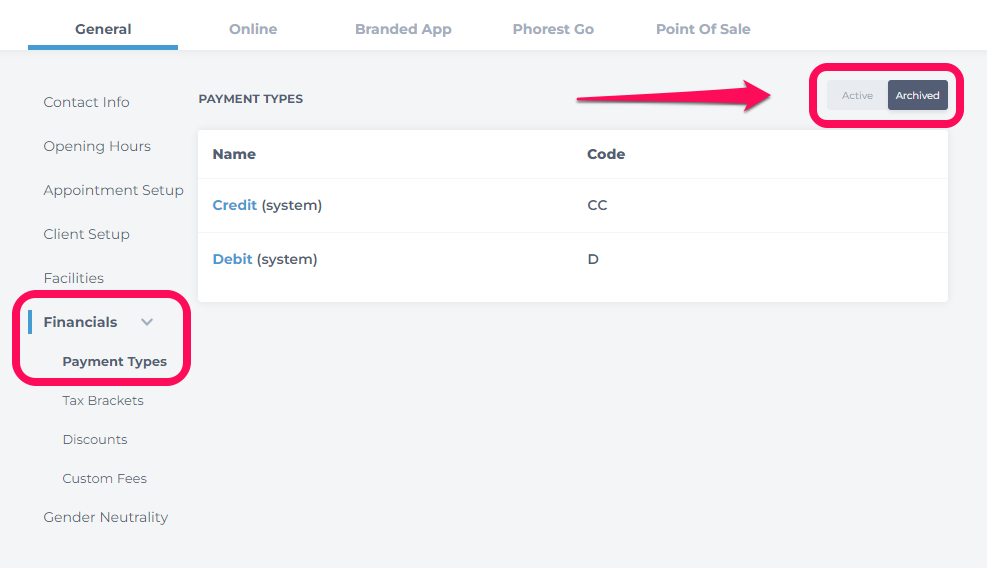Select Contact Info in sidebar
This screenshot has width=987, height=568.
point(86,102)
